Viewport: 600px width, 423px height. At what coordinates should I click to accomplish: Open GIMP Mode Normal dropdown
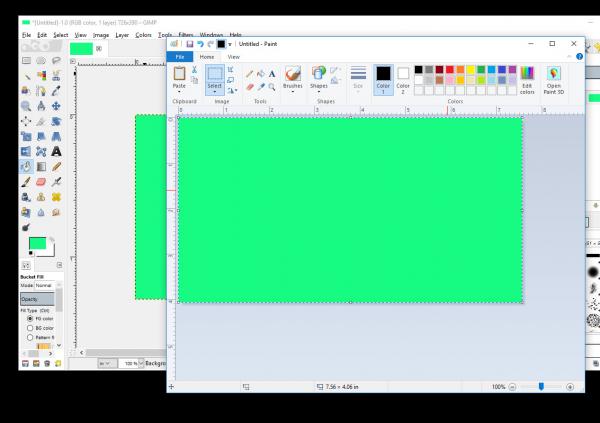45,286
